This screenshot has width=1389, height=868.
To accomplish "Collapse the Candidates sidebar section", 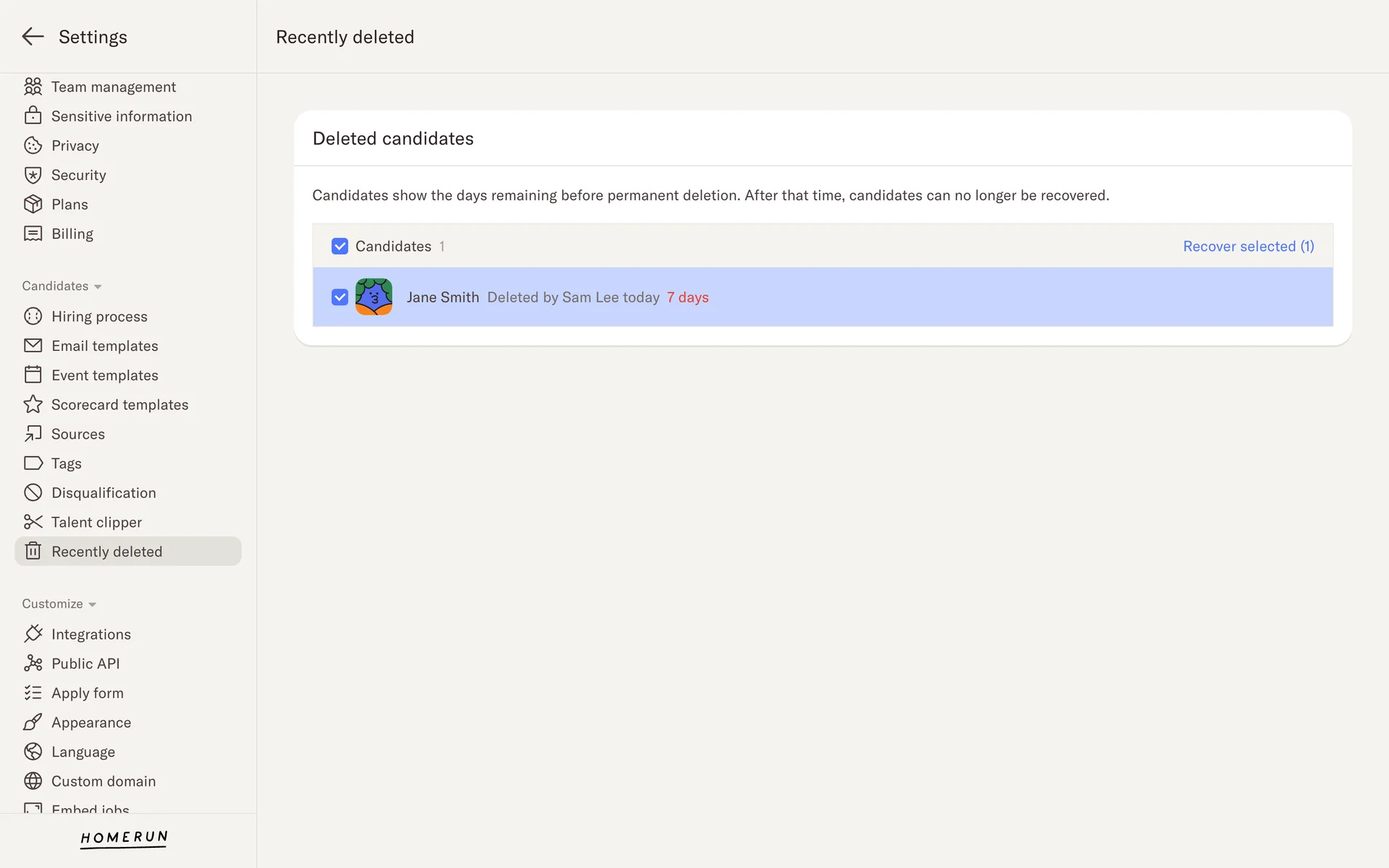I will click(x=61, y=286).
